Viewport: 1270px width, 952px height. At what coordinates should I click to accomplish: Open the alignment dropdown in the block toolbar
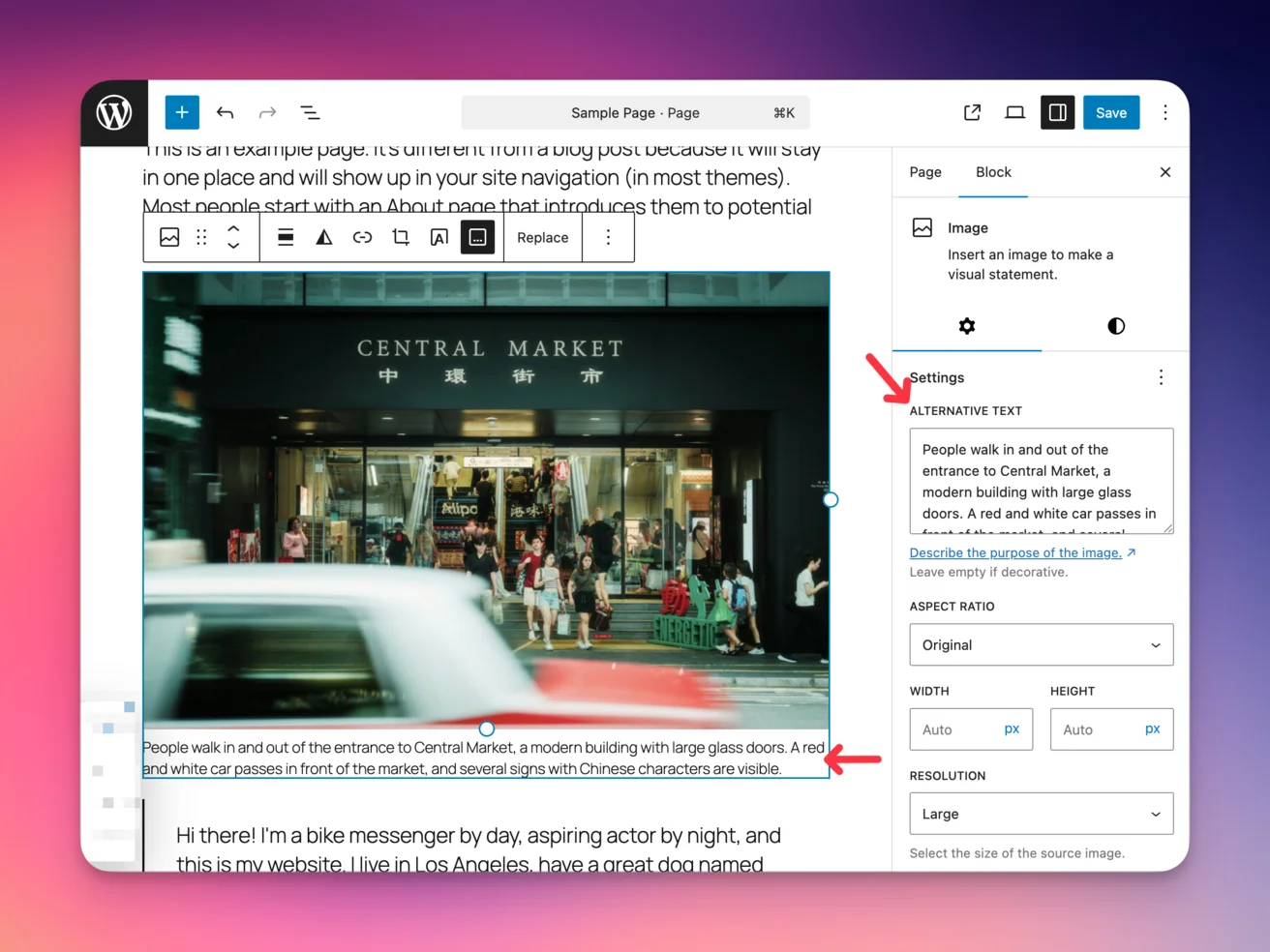(x=285, y=237)
